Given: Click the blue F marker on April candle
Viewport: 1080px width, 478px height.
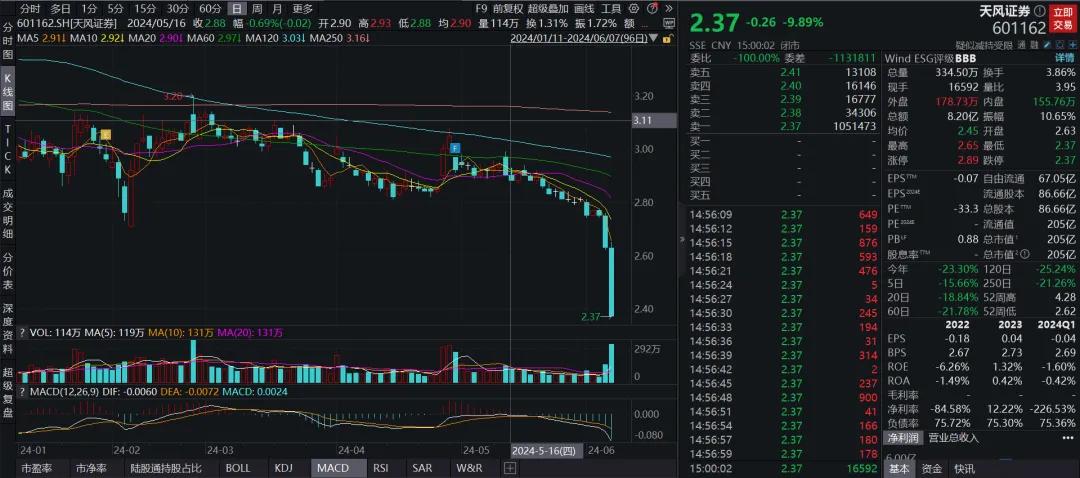Looking at the screenshot, I should [455, 147].
